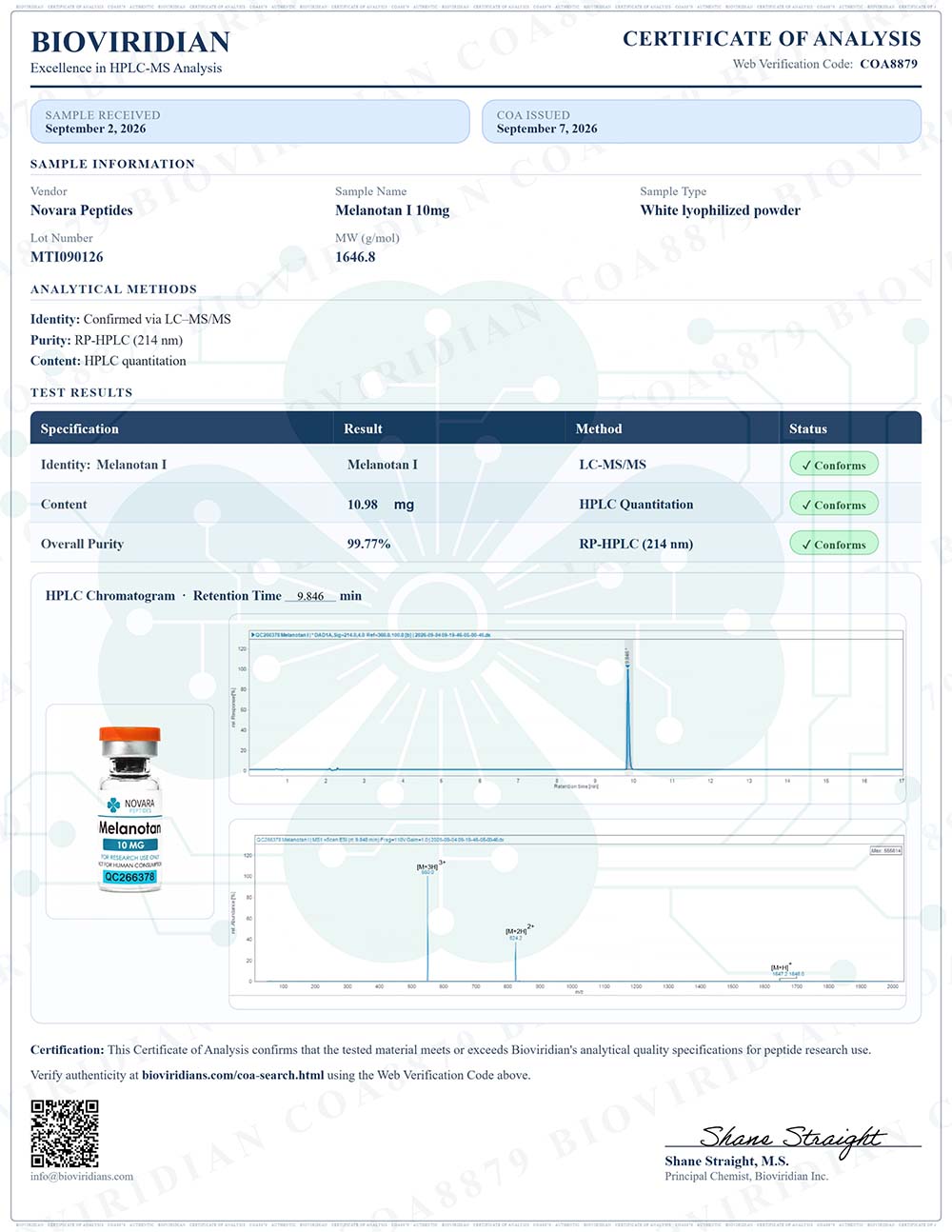This screenshot has height=1232, width=952.
Task: Click the QR code for verification
Action: (65, 1133)
